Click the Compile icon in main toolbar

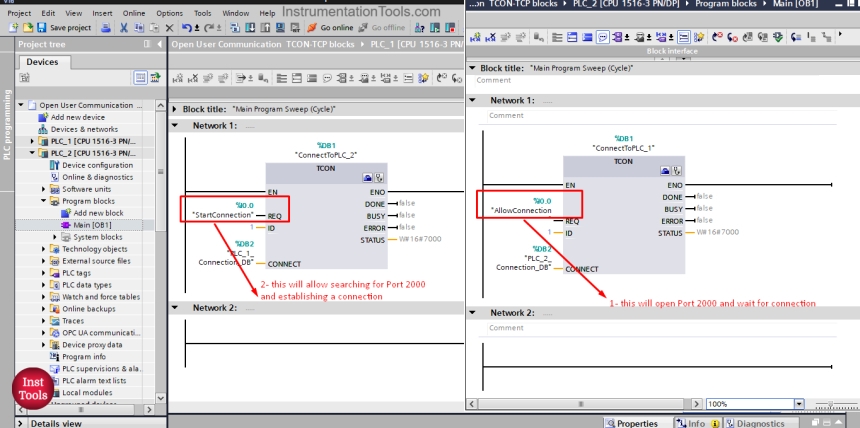(235, 27)
